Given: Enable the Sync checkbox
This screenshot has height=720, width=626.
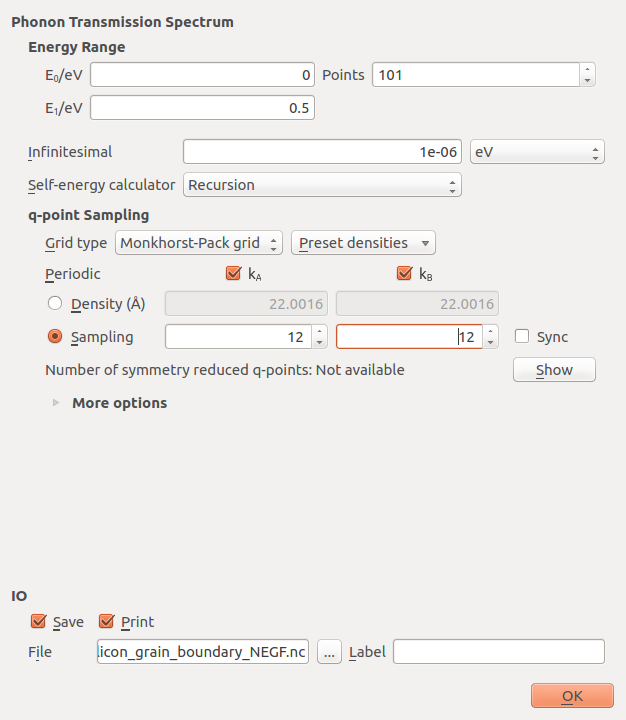Looking at the screenshot, I should tap(522, 337).
